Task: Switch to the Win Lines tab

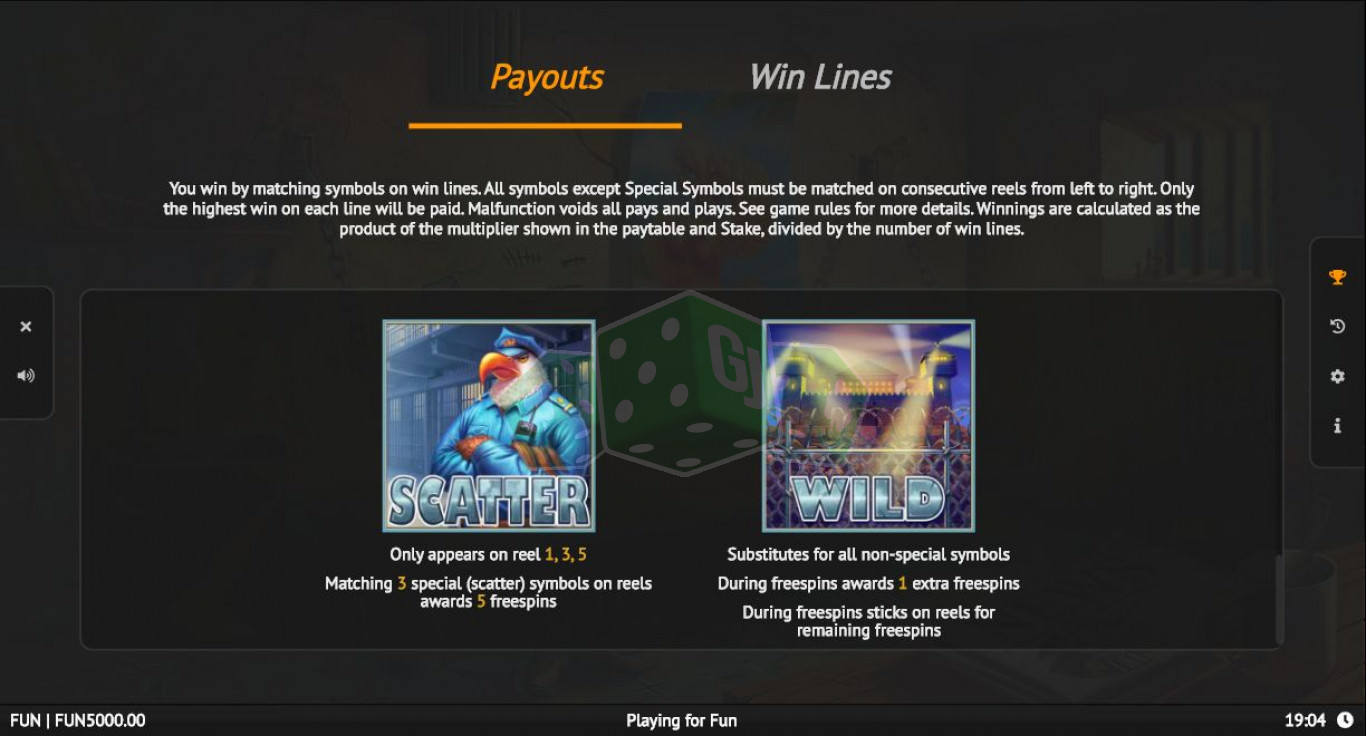Action: [x=820, y=77]
